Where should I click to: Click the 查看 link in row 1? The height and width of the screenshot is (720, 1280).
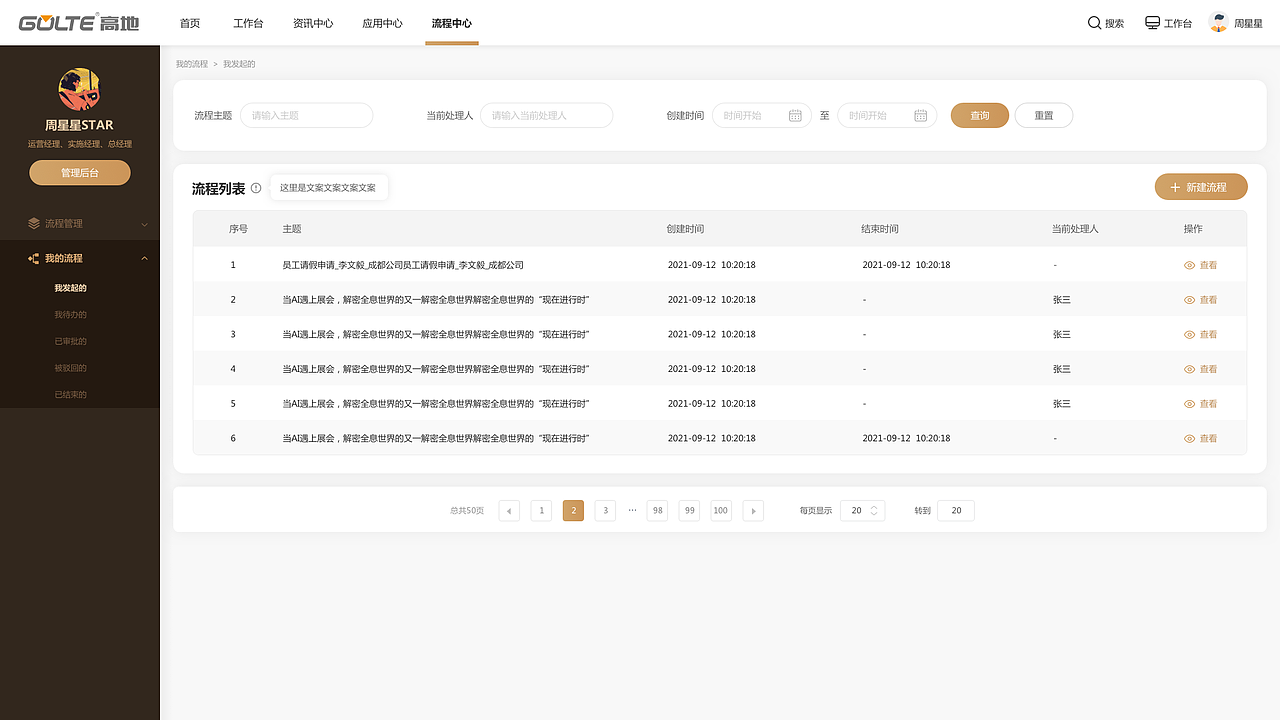point(1209,265)
